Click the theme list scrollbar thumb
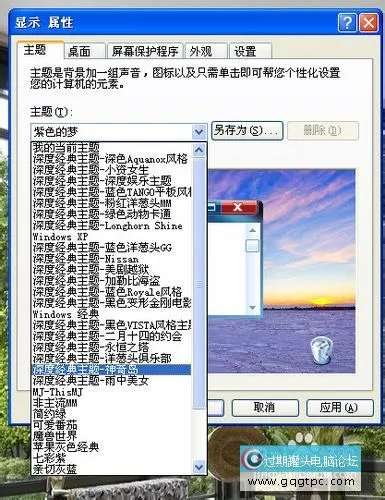 point(199,283)
